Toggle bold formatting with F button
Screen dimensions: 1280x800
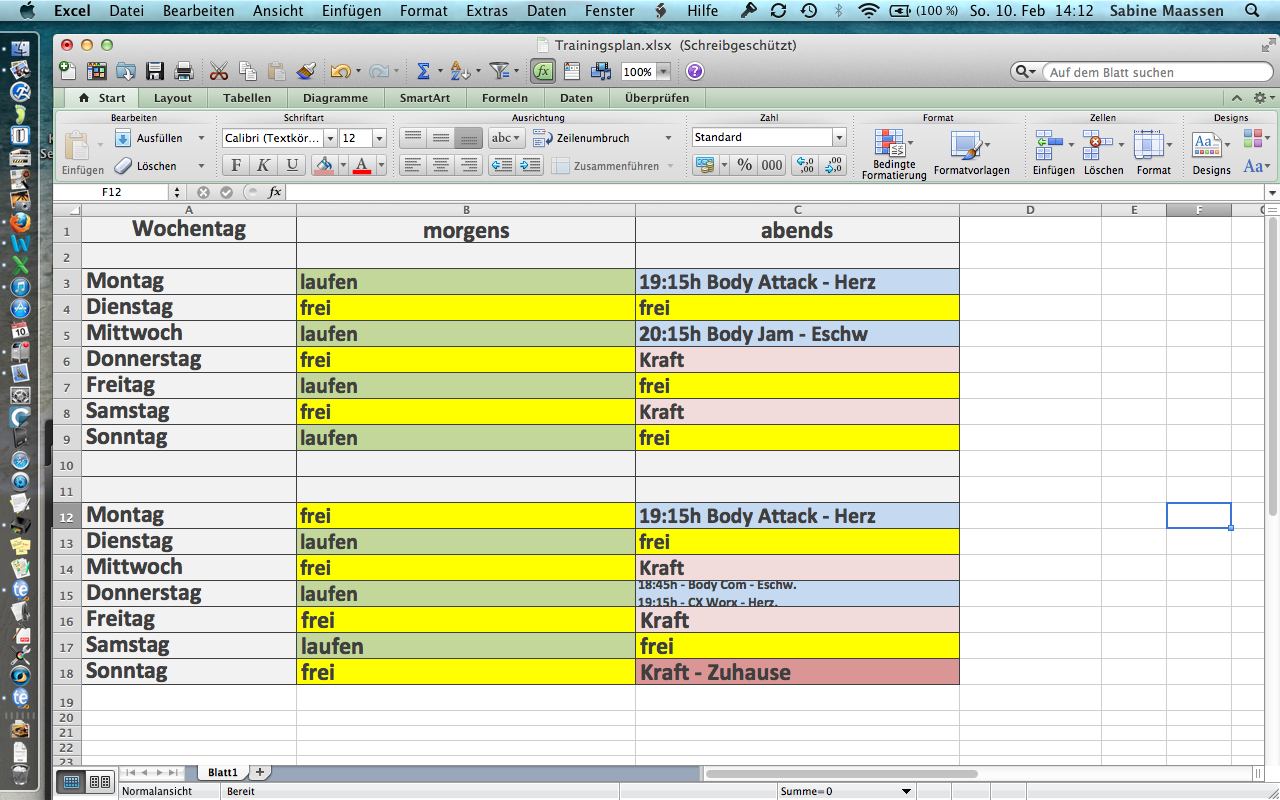(236, 165)
